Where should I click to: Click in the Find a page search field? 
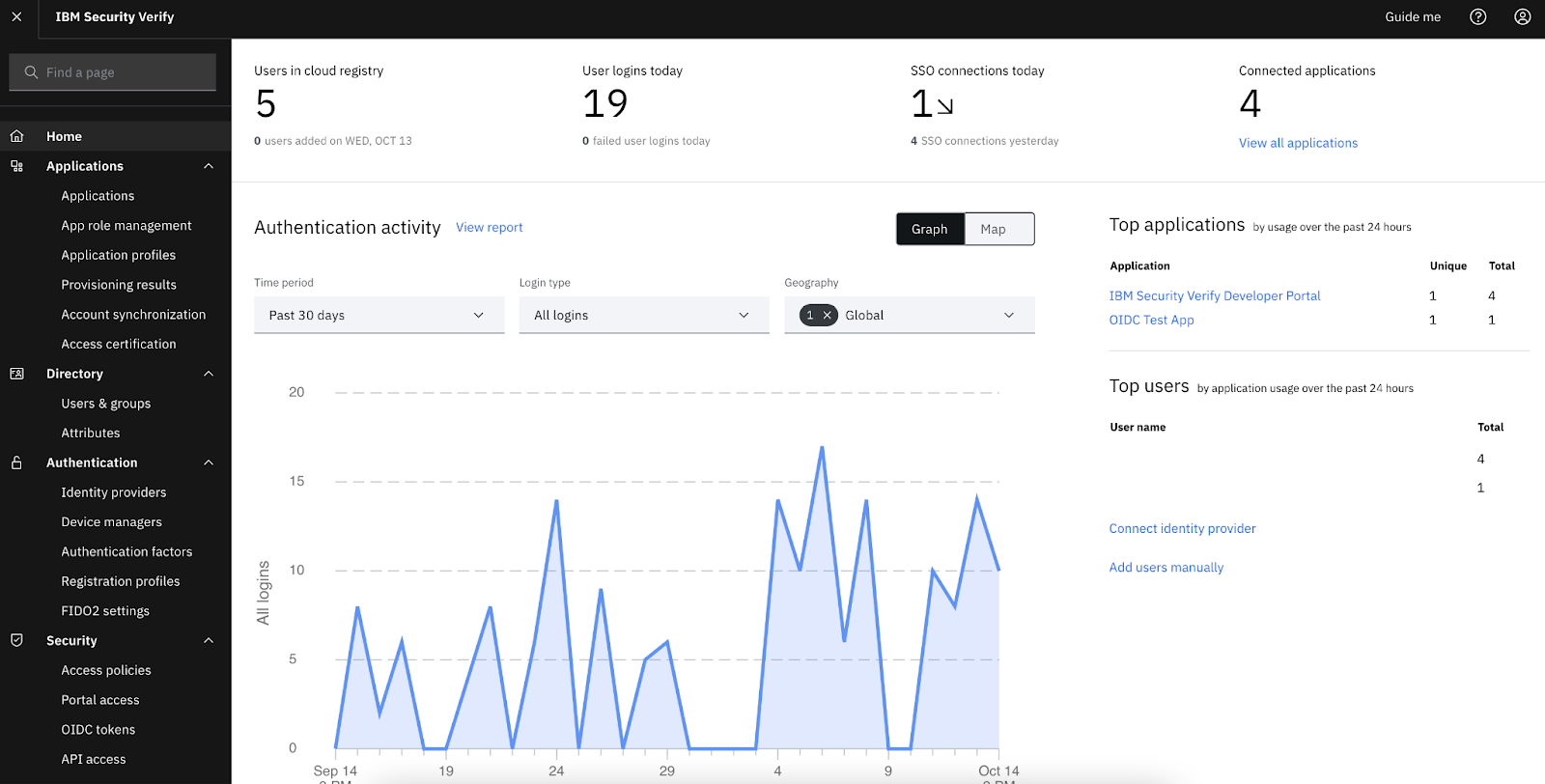[x=112, y=72]
